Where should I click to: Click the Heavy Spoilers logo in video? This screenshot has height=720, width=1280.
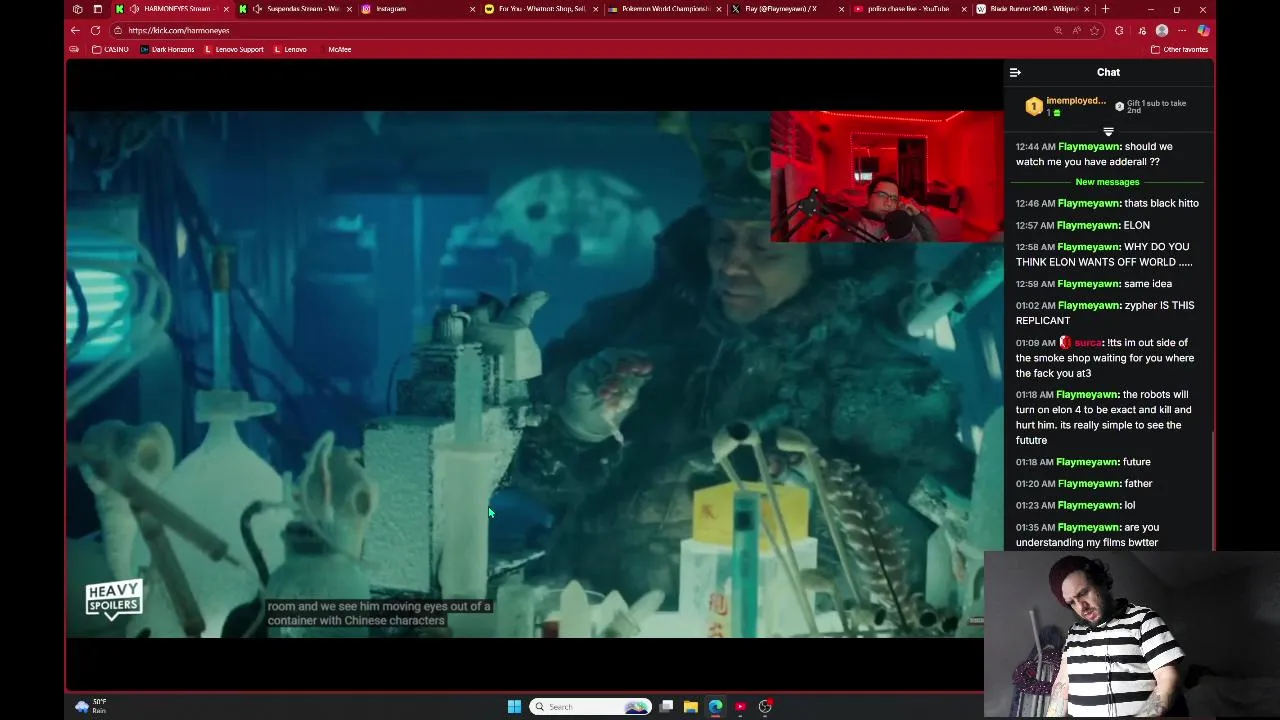[x=114, y=600]
